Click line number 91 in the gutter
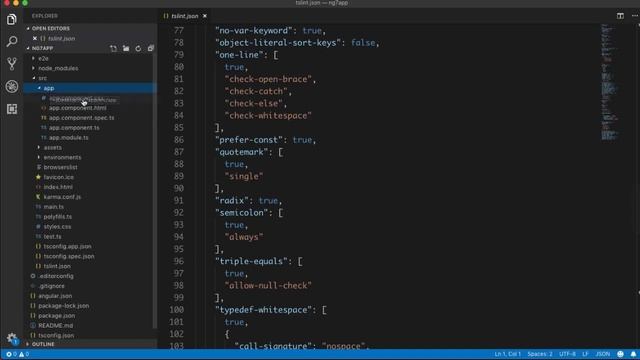 178,201
